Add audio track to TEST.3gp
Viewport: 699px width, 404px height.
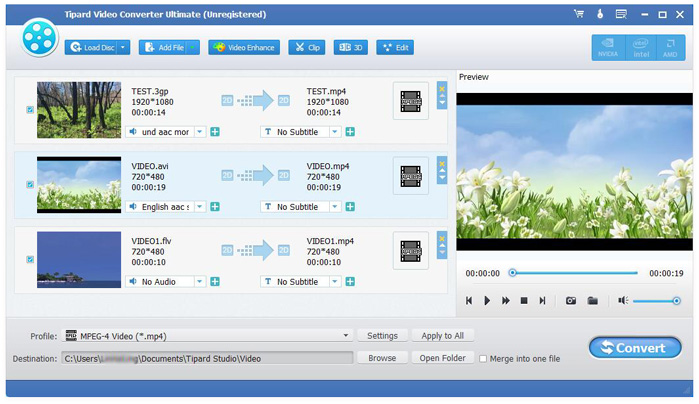pyautogui.click(x=215, y=132)
